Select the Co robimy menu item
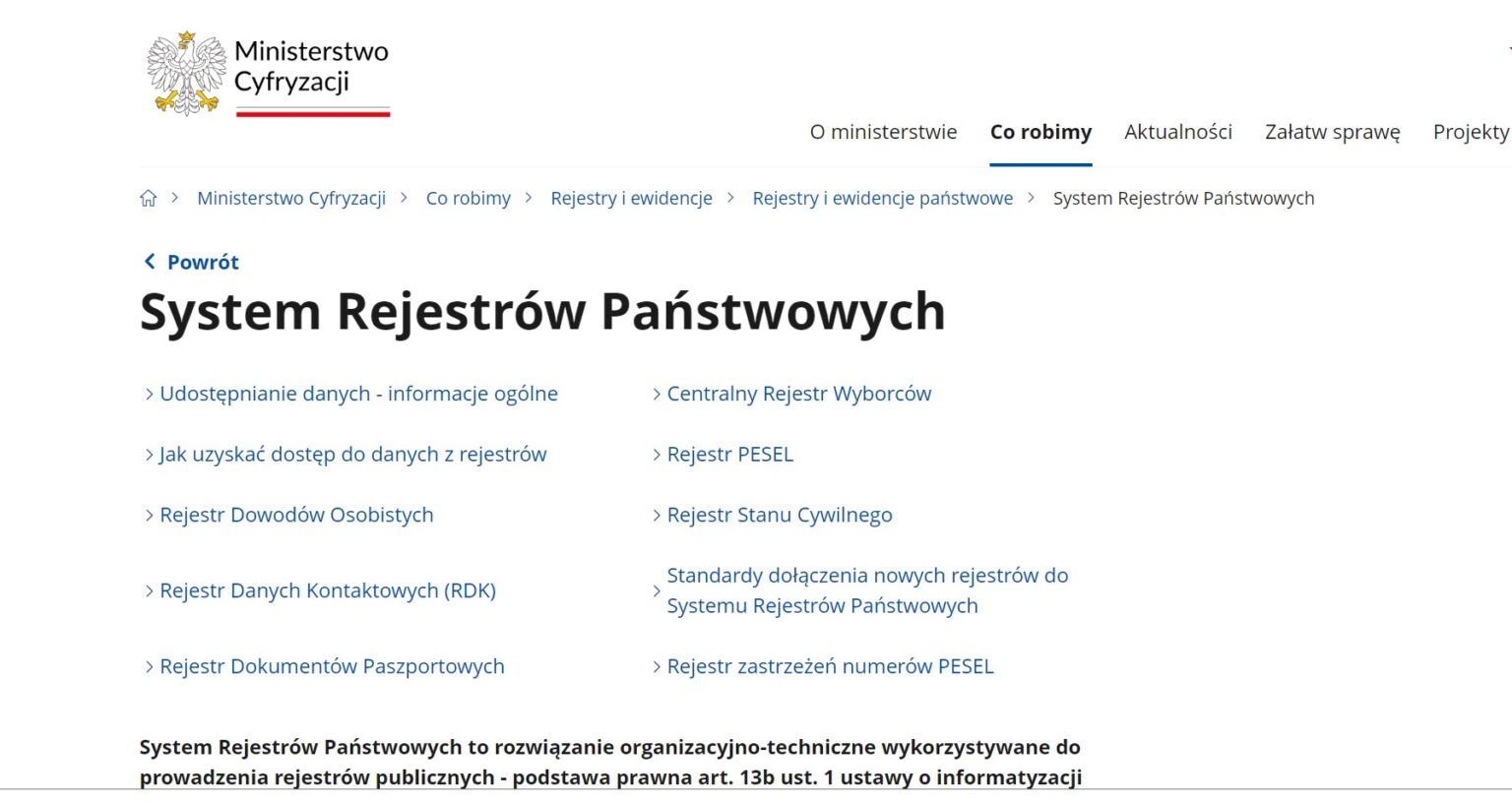 1040,132
